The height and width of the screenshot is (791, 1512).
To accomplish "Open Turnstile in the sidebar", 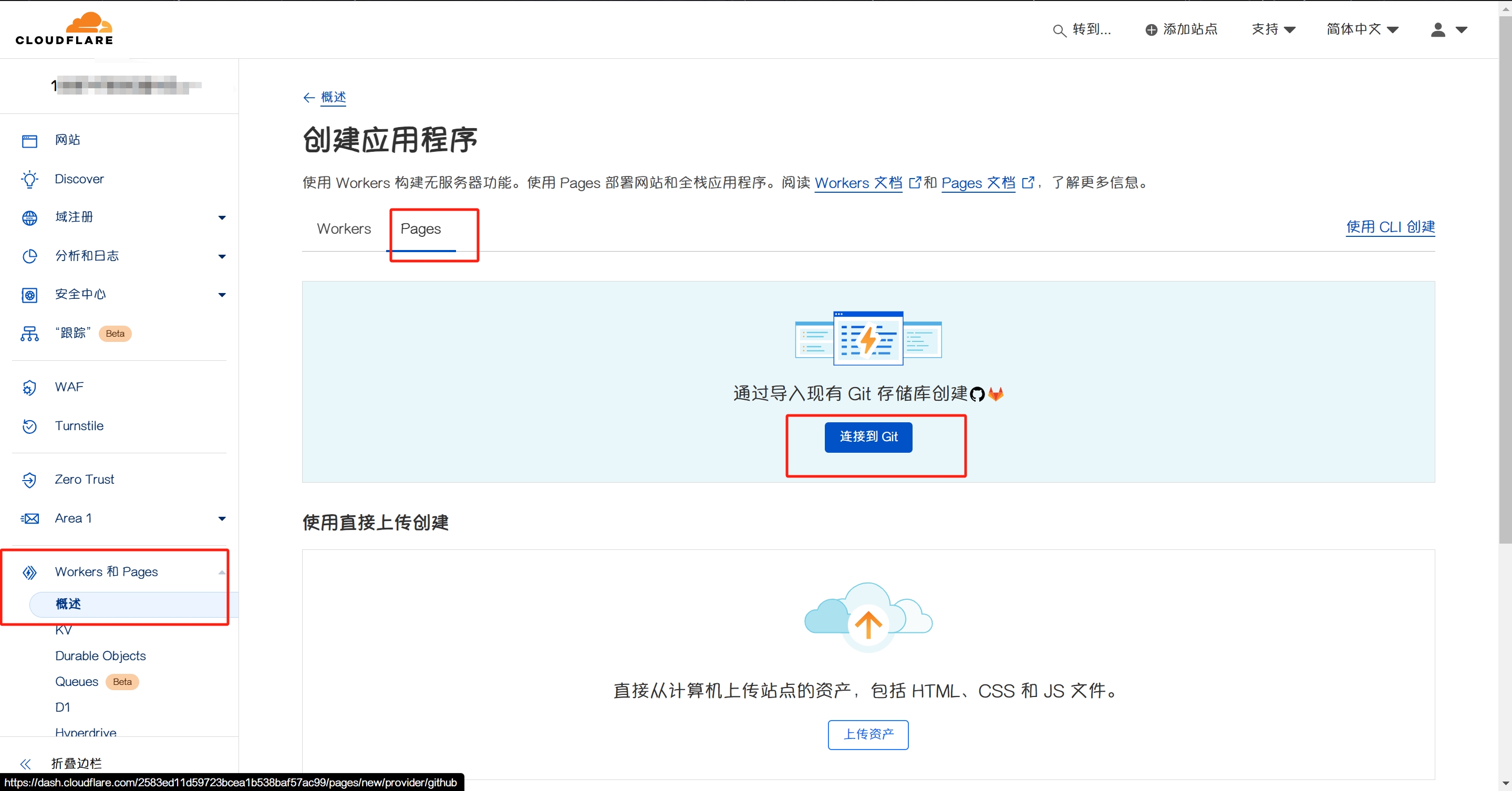I will pos(79,426).
